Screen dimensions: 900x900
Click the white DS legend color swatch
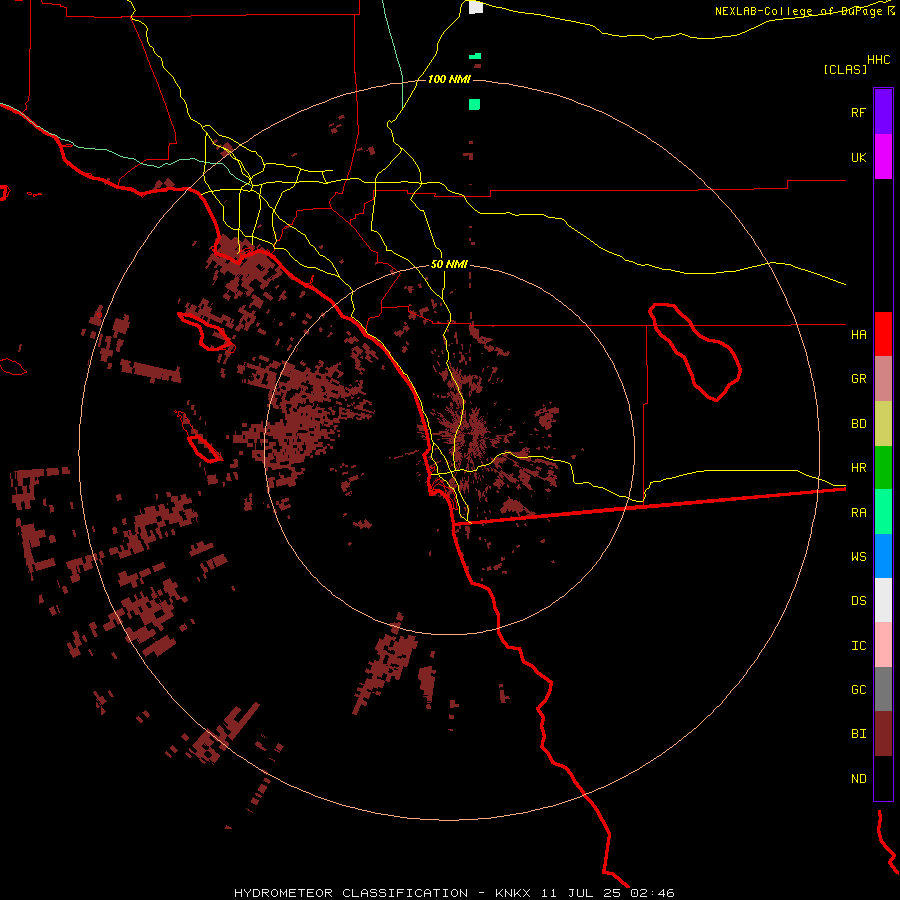pyautogui.click(x=883, y=600)
